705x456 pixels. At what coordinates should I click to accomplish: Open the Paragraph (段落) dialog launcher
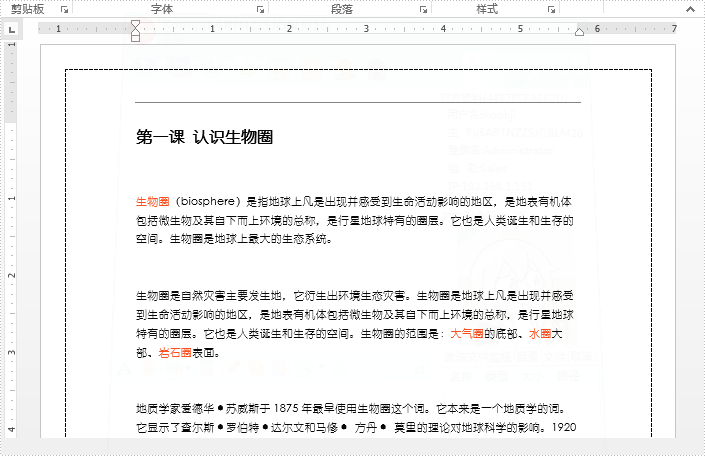(423, 9)
